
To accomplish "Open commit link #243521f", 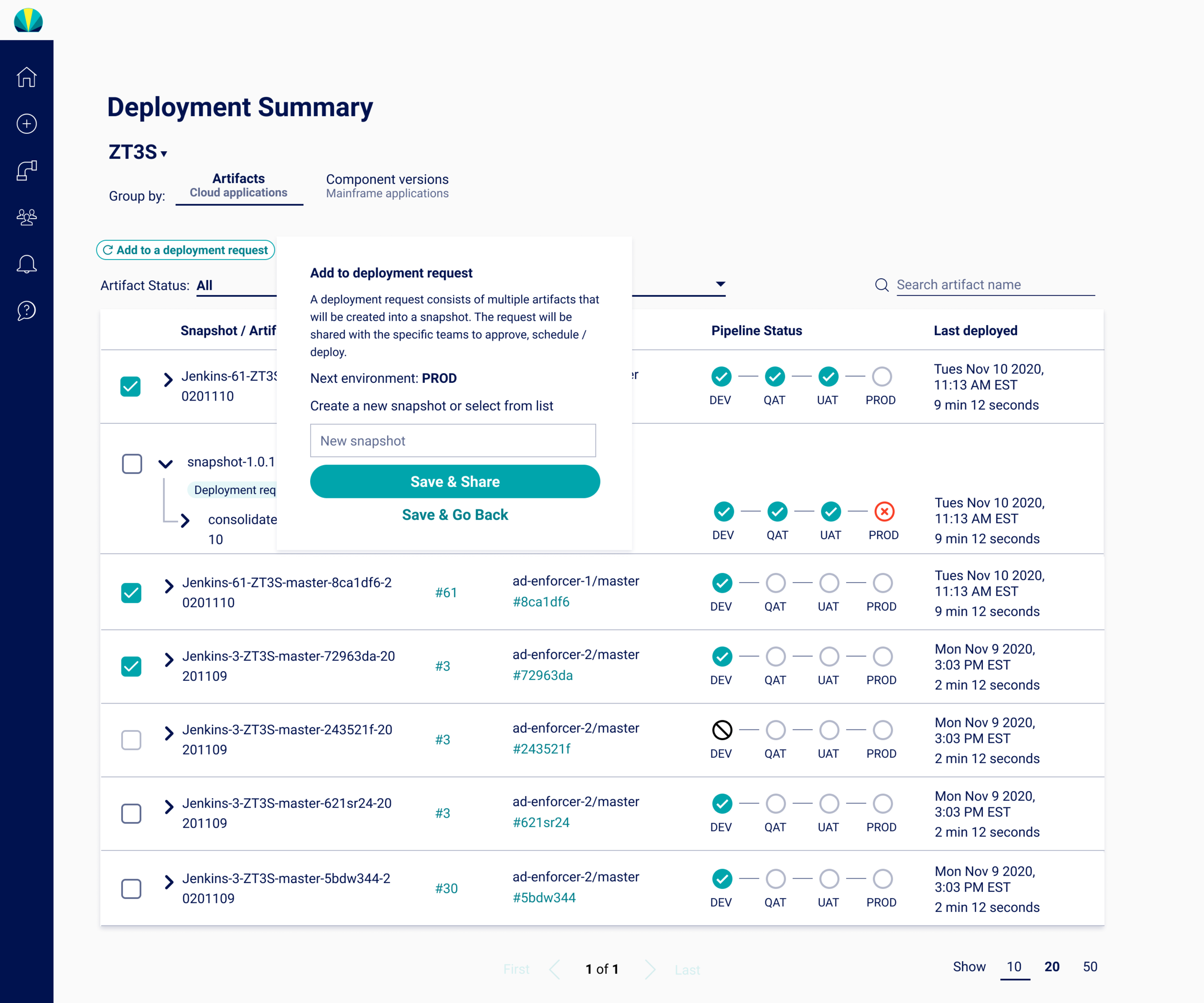I will tap(541, 749).
